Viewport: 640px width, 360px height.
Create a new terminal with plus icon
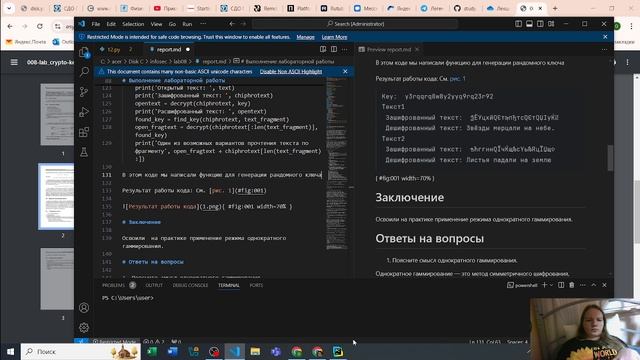coord(544,285)
